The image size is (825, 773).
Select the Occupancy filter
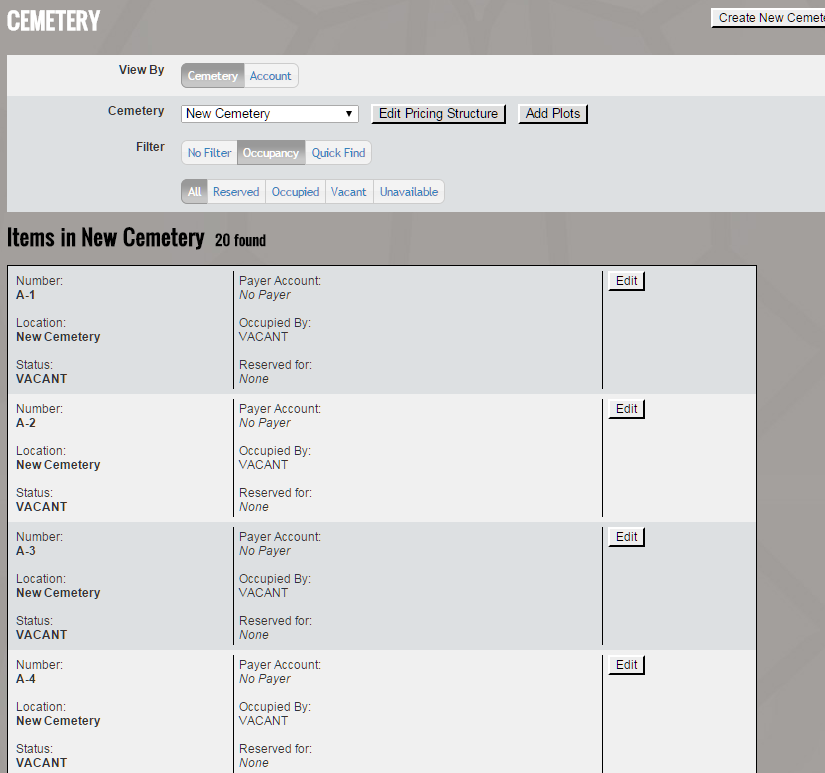pyautogui.click(x=271, y=153)
